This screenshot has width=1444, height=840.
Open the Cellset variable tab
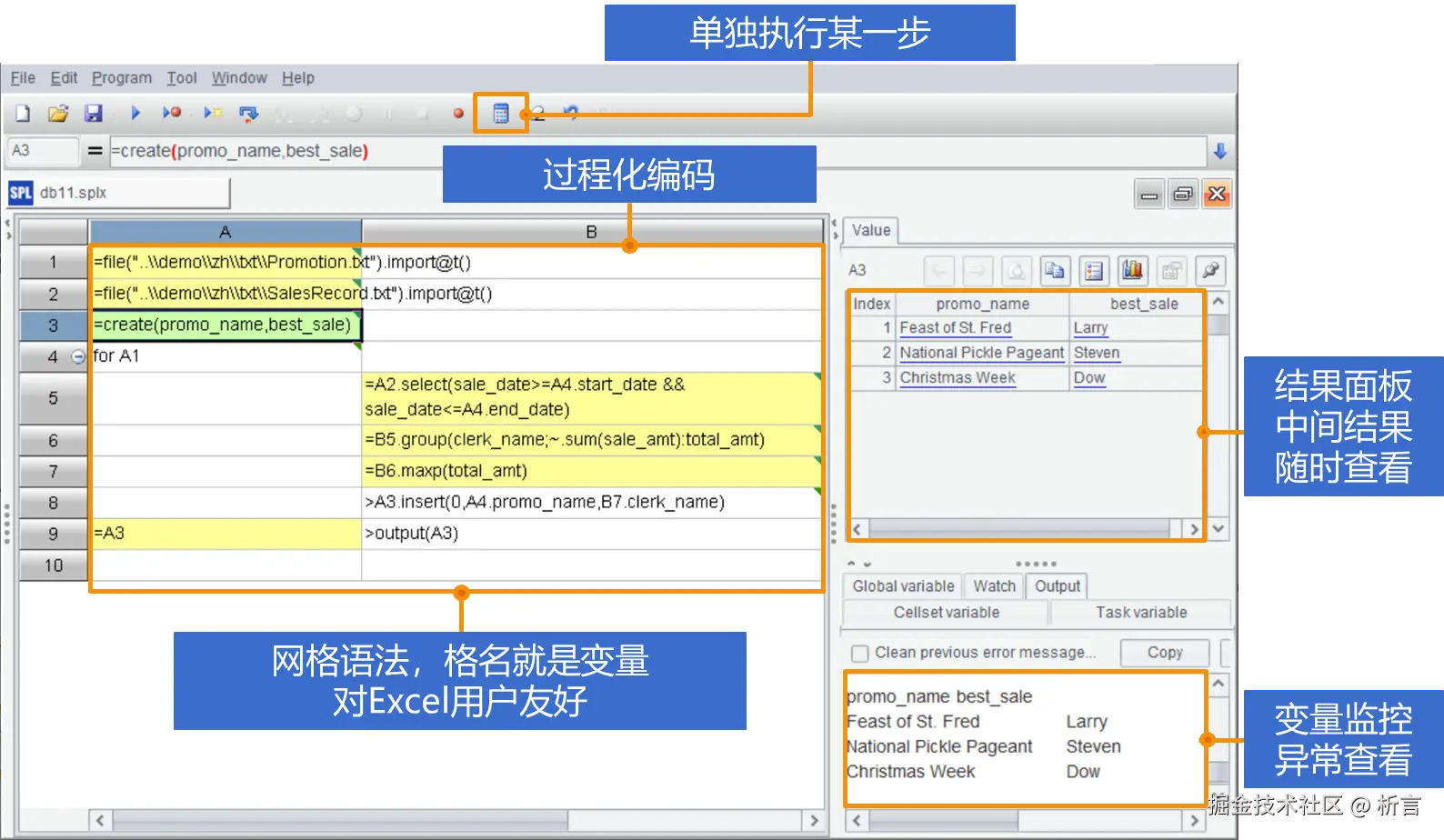(946, 613)
